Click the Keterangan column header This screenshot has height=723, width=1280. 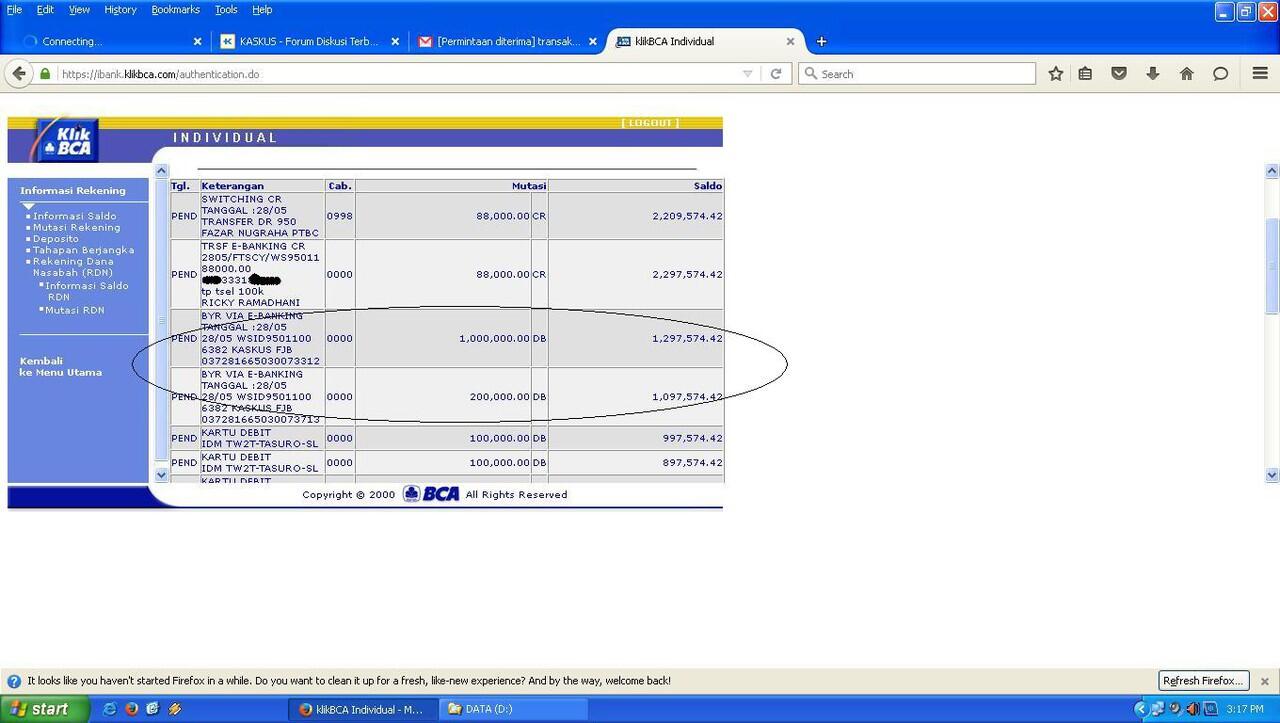point(262,186)
